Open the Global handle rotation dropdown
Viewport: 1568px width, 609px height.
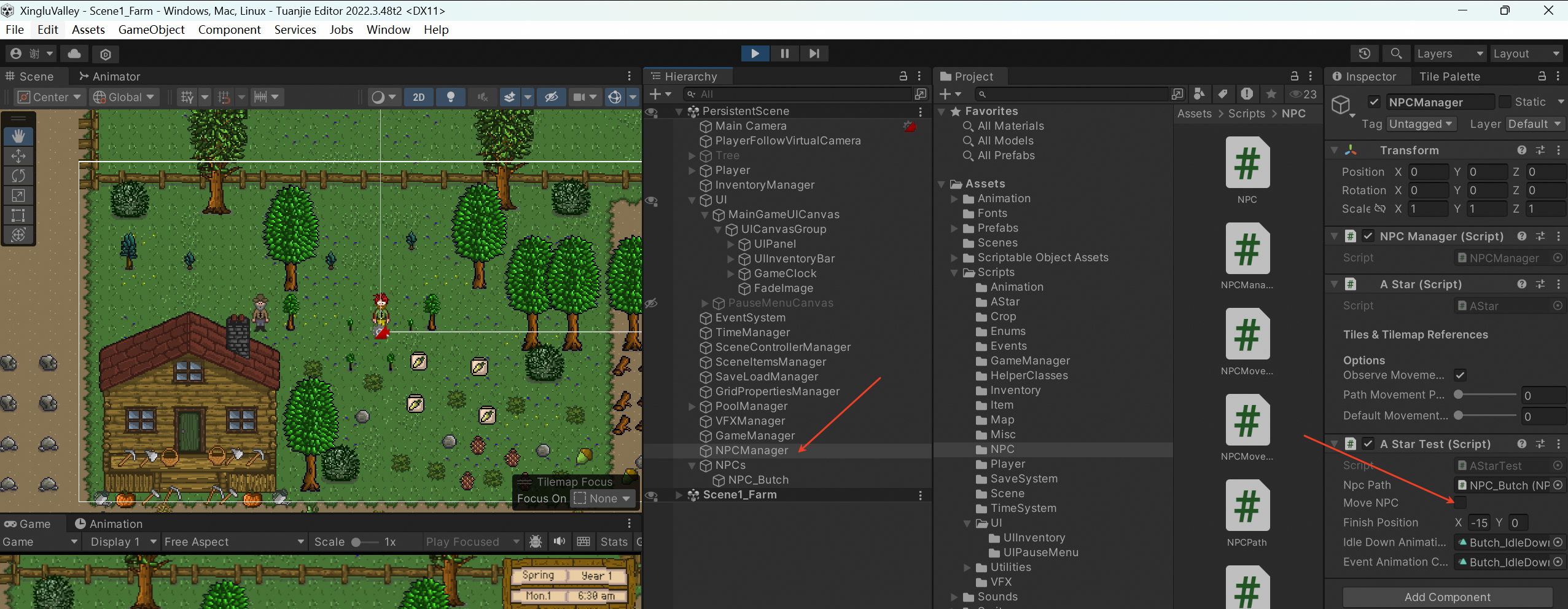pos(124,97)
